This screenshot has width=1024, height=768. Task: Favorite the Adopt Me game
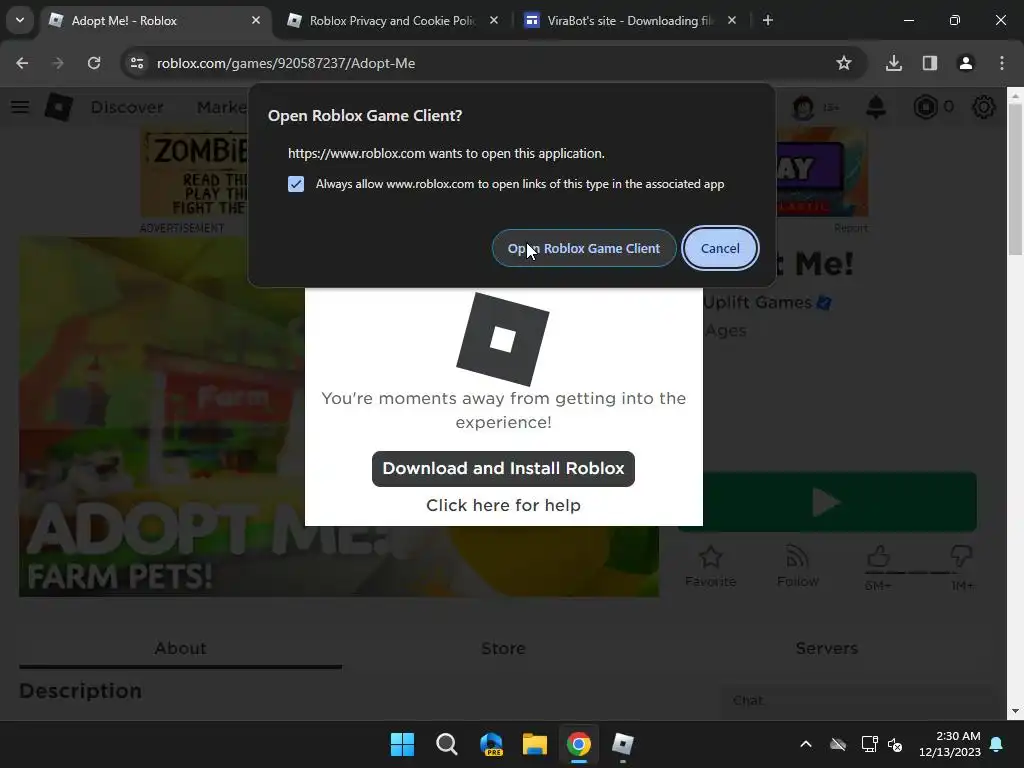tap(711, 567)
